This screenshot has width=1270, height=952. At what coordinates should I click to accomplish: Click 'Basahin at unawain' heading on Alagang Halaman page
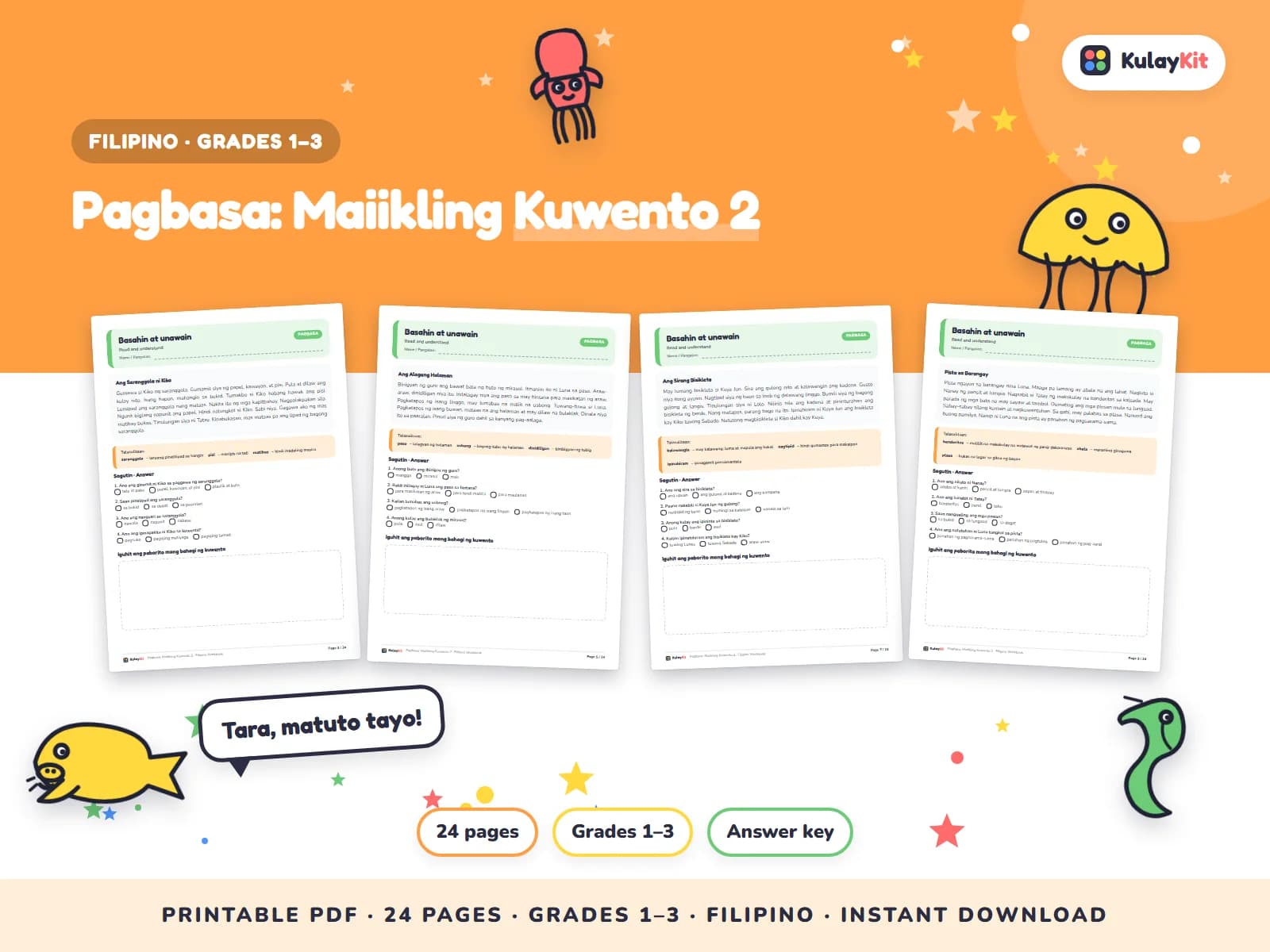(441, 333)
